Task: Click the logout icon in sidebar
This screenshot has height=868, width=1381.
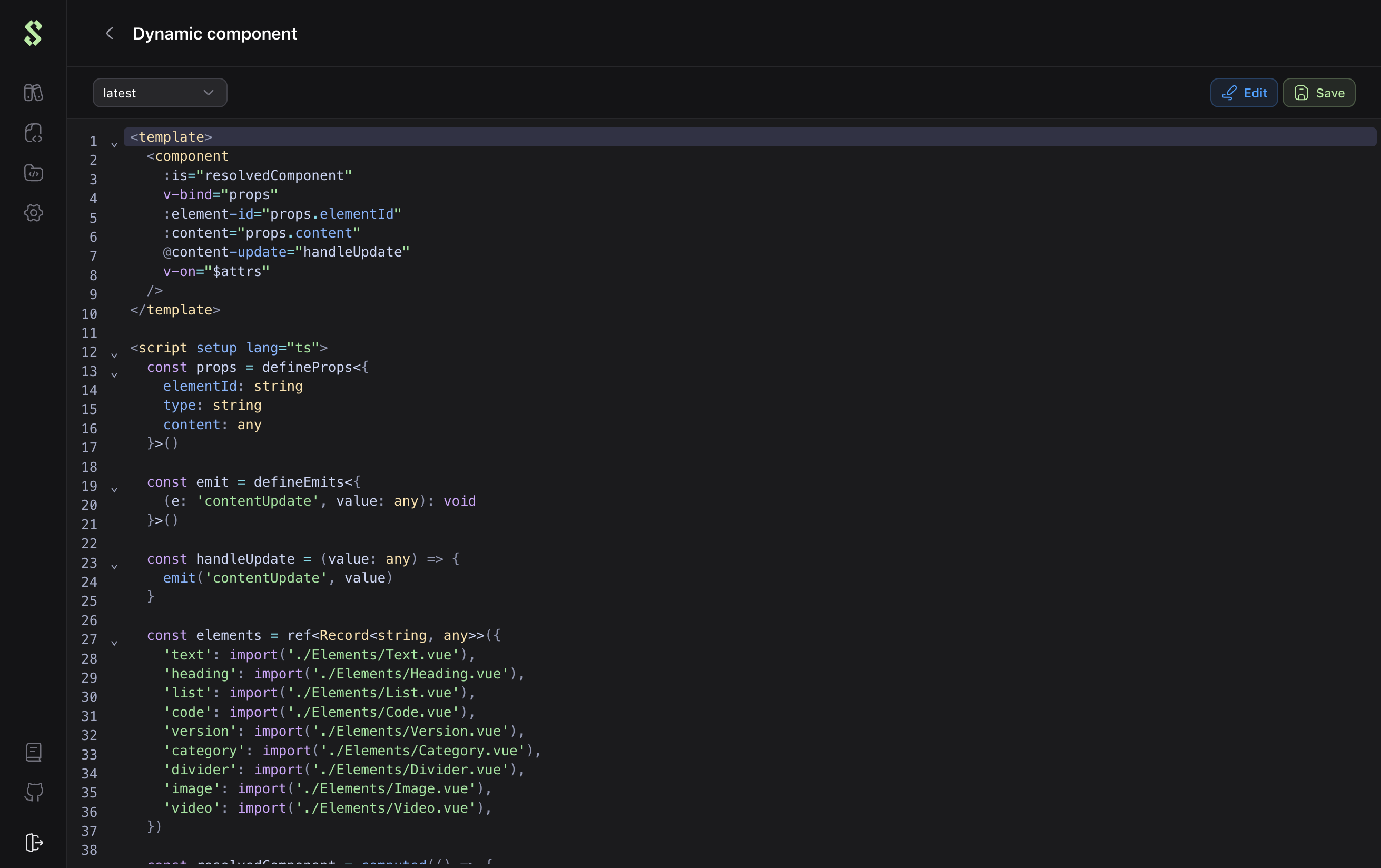Action: 33,842
